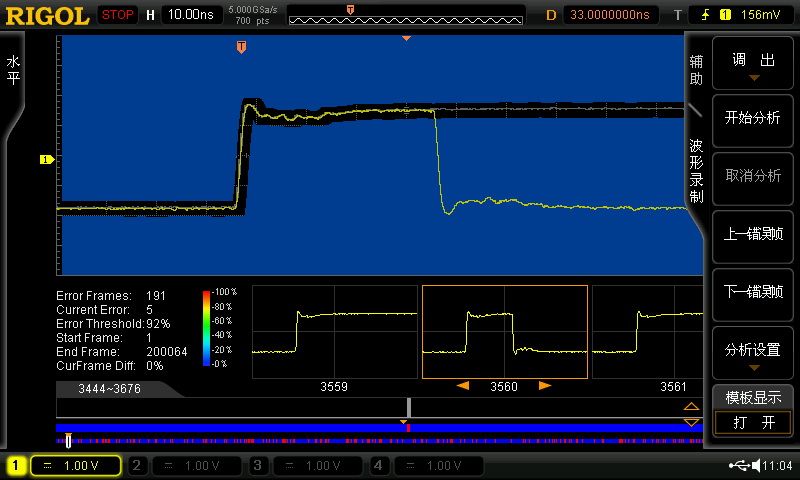
Task: Click the USB connection status icon
Action: point(740,466)
